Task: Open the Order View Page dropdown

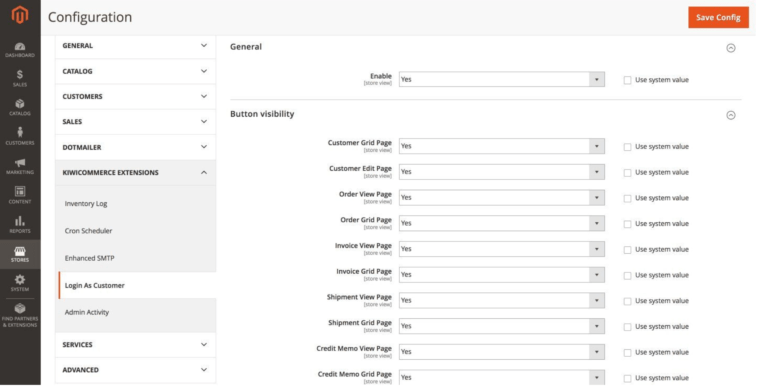Action: click(502, 197)
